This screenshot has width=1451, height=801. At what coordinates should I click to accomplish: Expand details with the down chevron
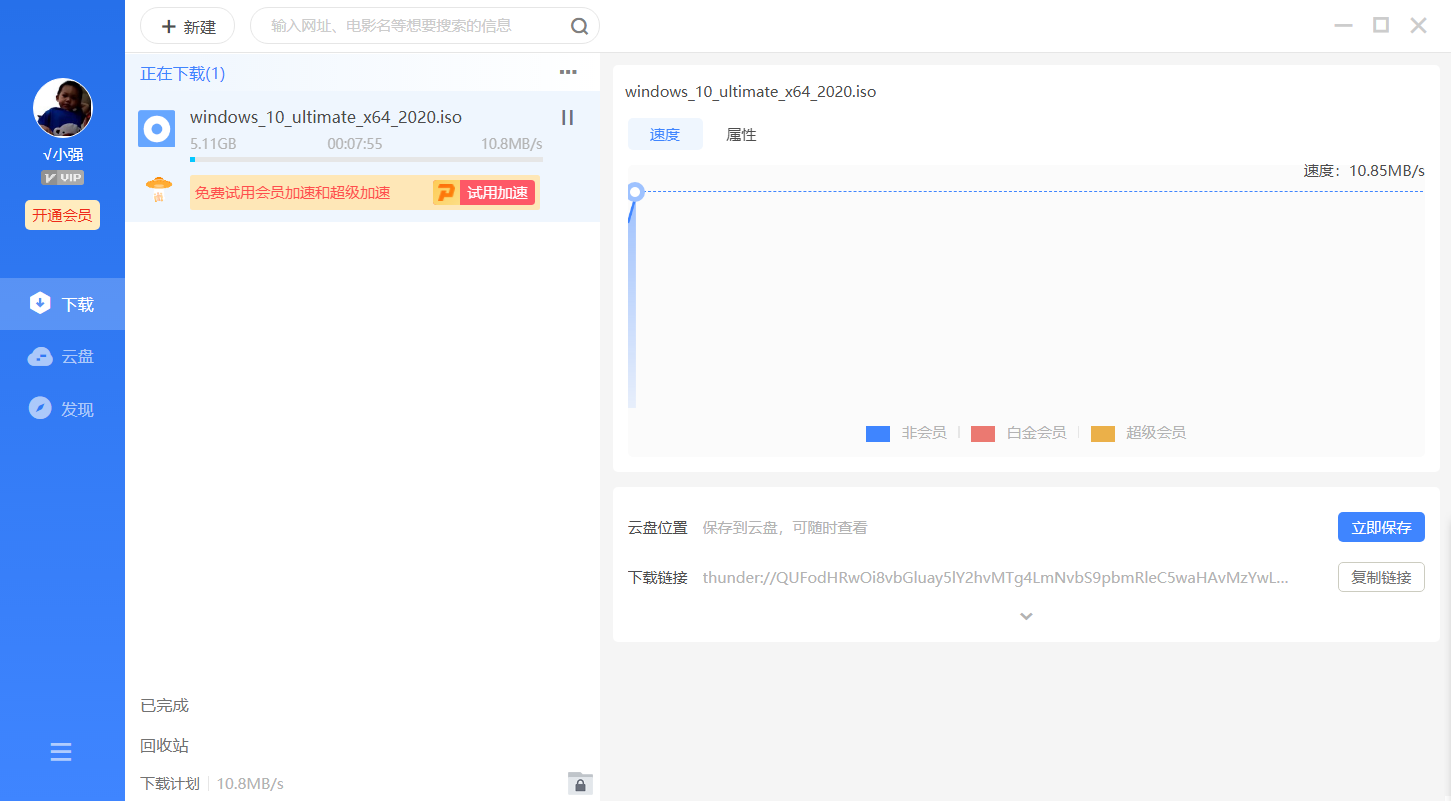tap(1026, 616)
